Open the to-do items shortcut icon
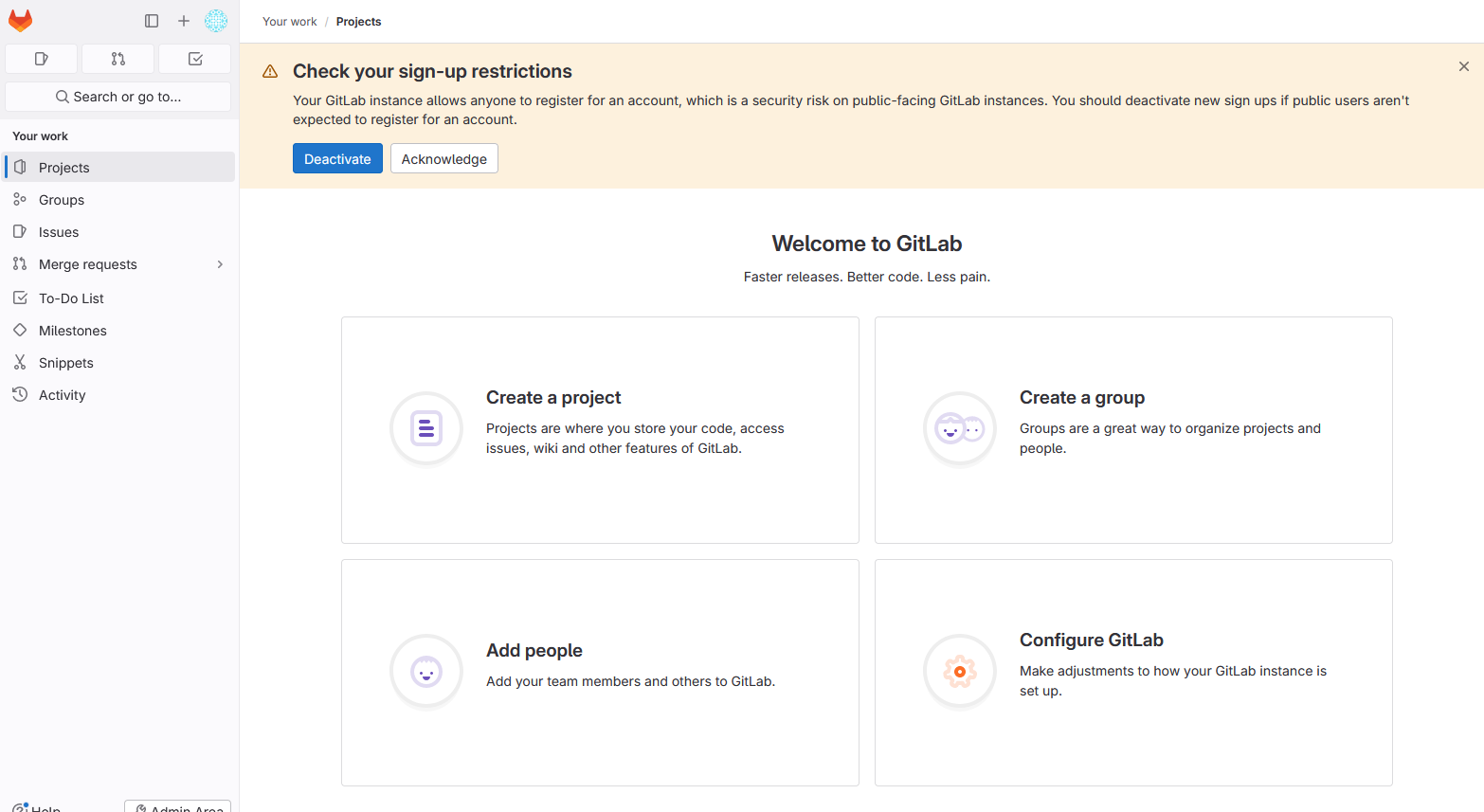Screen dimensions: 1484x812 pos(195,59)
